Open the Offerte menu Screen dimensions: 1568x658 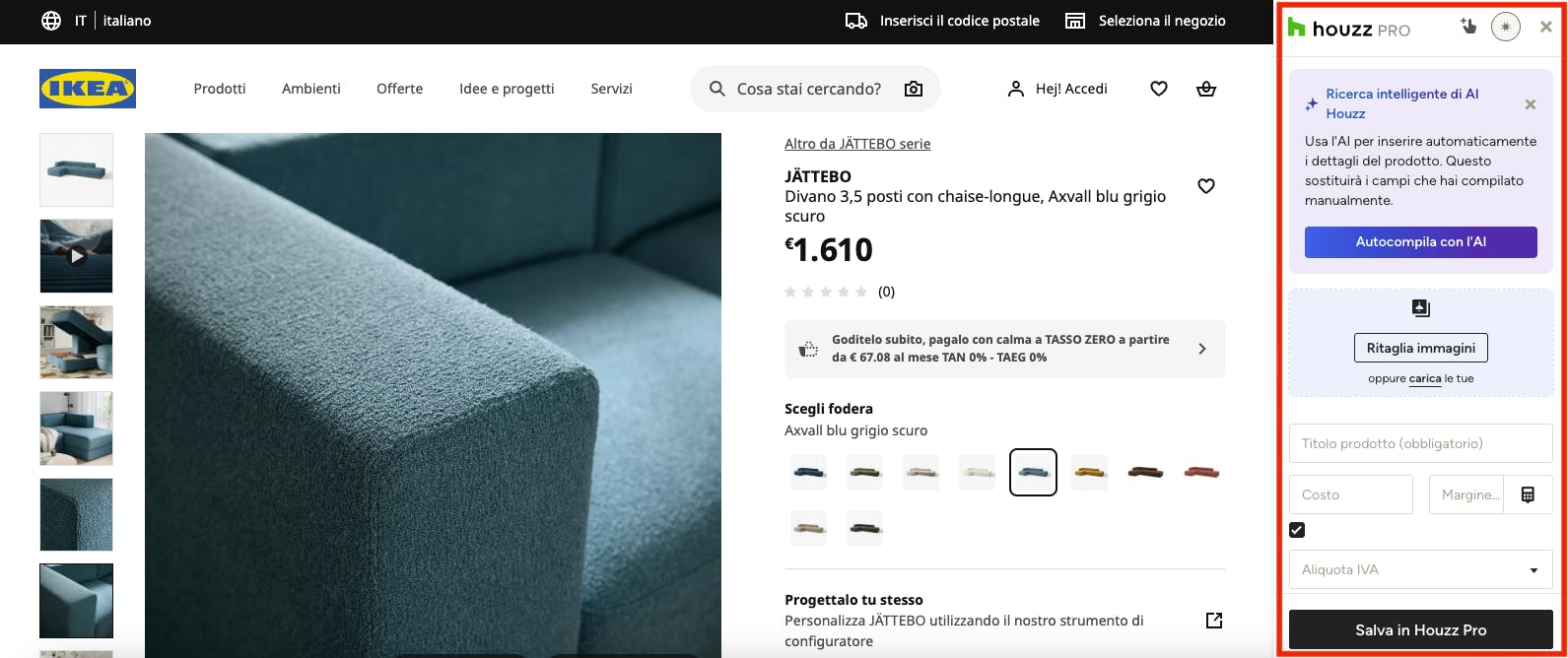(x=399, y=89)
